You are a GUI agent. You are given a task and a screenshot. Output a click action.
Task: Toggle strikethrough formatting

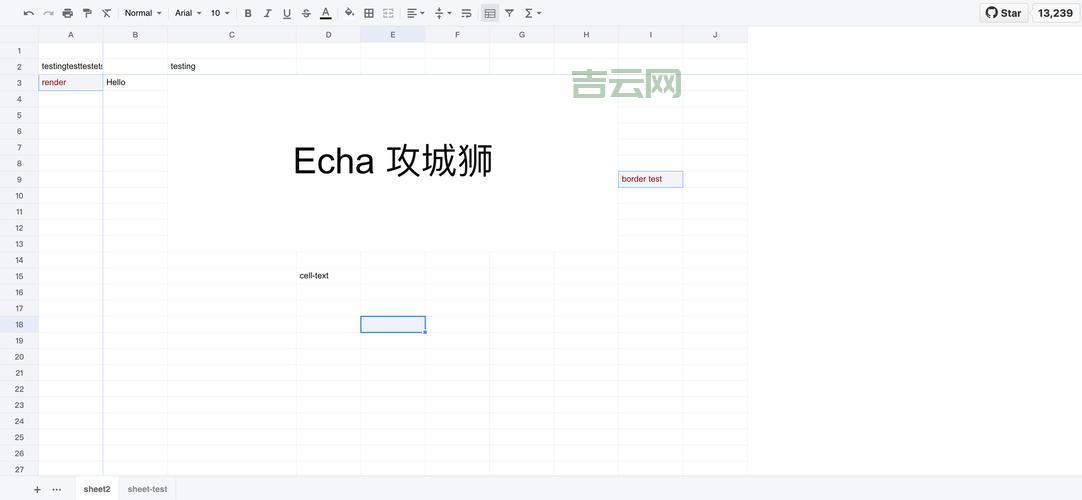(306, 13)
